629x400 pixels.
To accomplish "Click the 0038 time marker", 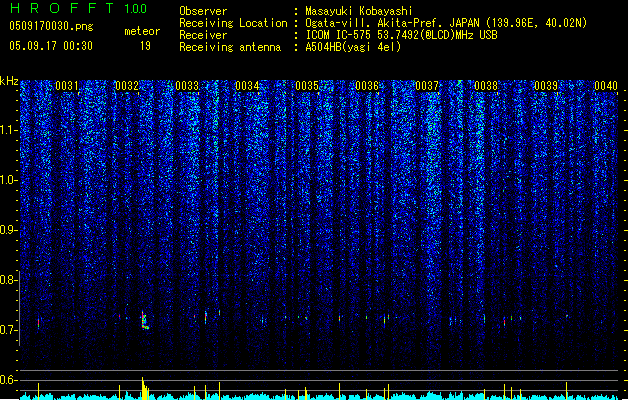I will [x=486, y=86].
